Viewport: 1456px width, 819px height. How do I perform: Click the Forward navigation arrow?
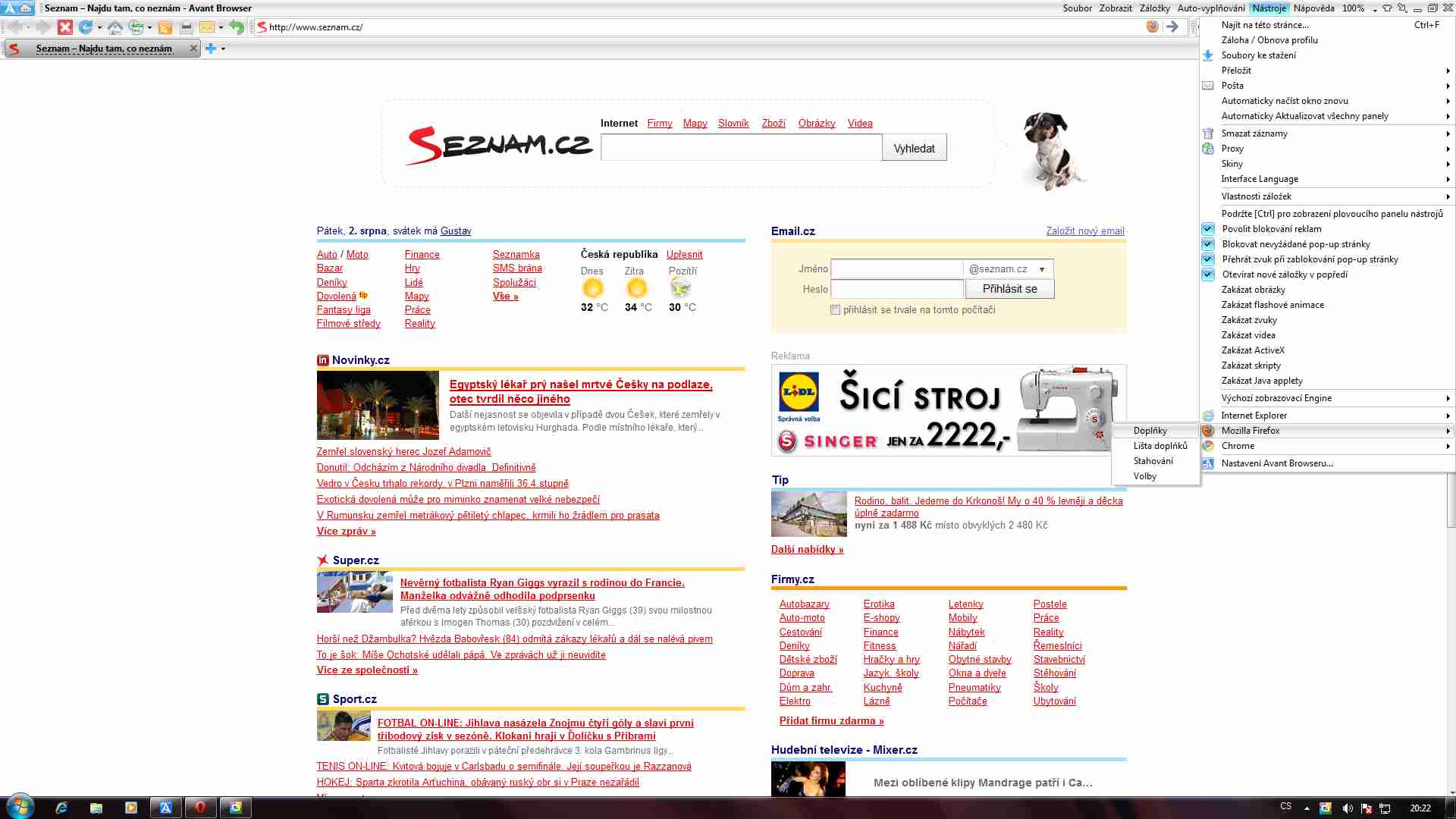[43, 27]
